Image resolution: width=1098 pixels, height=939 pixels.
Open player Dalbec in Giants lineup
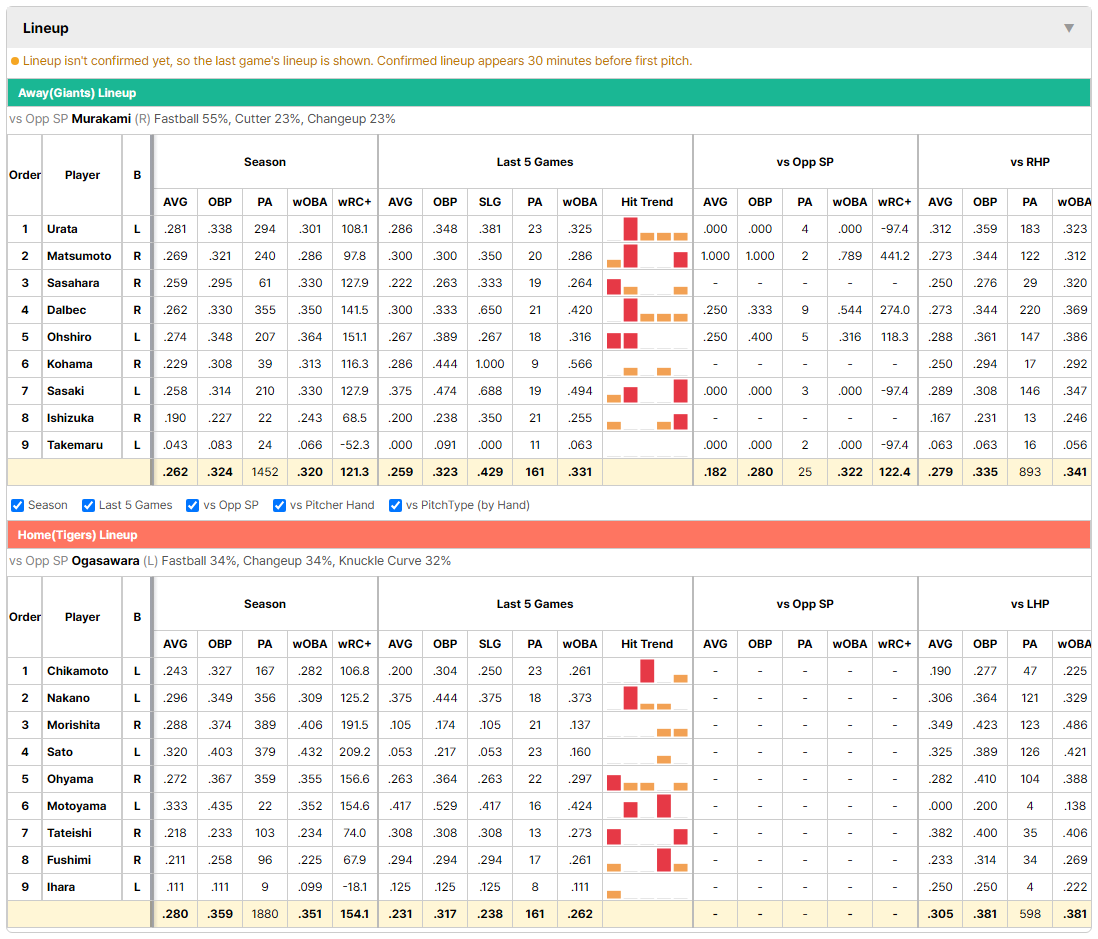click(67, 310)
